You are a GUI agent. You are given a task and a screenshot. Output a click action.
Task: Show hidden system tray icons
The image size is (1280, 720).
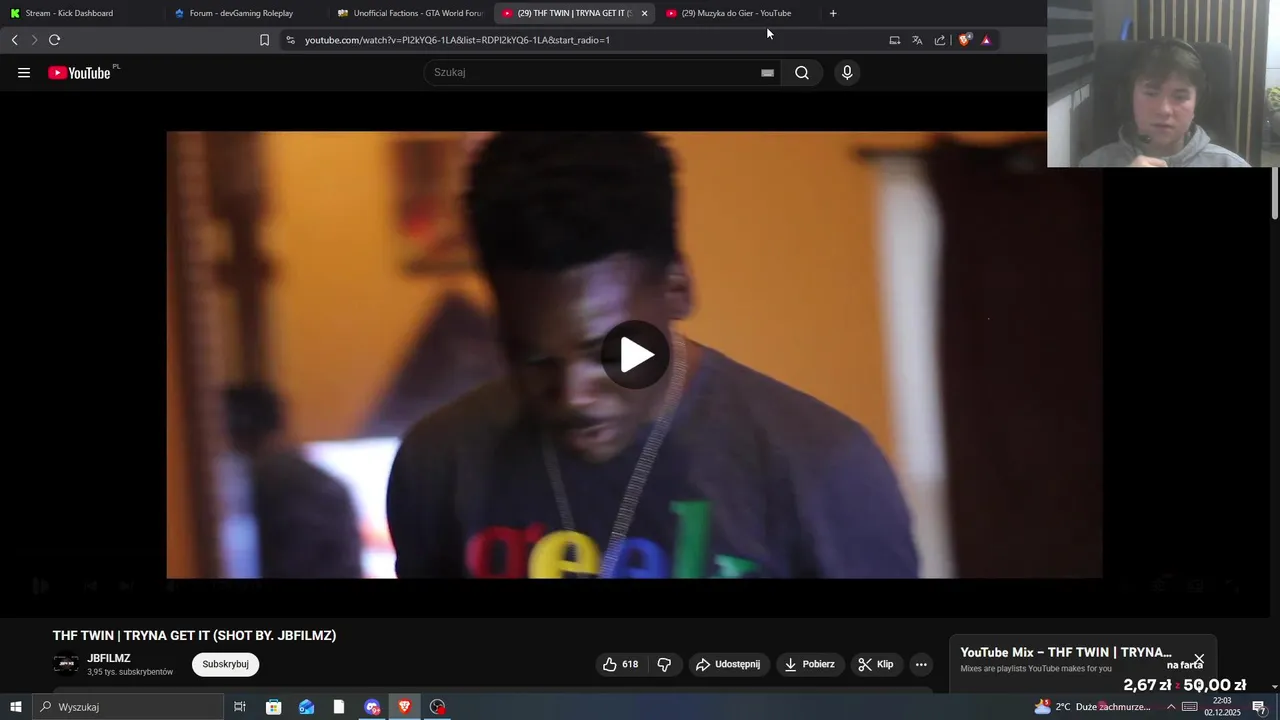pyautogui.click(x=1171, y=707)
